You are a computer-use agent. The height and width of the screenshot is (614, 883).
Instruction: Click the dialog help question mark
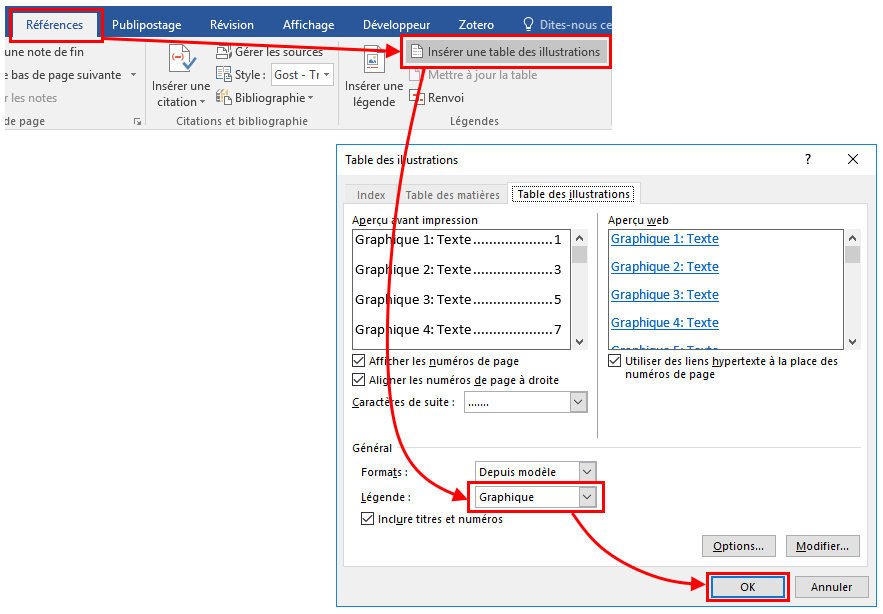coord(808,160)
